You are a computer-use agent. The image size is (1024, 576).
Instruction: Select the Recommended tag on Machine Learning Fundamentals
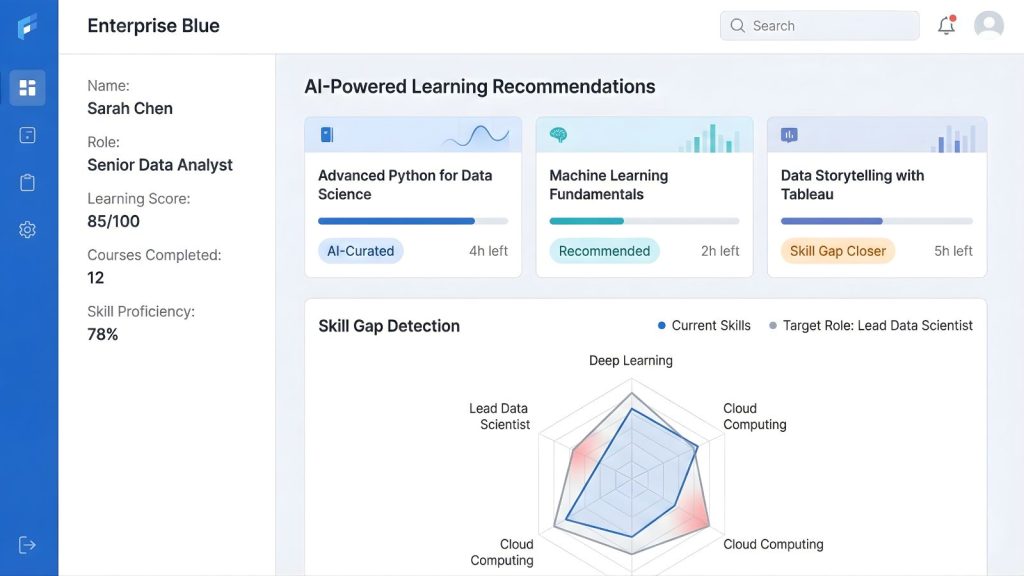[604, 251]
